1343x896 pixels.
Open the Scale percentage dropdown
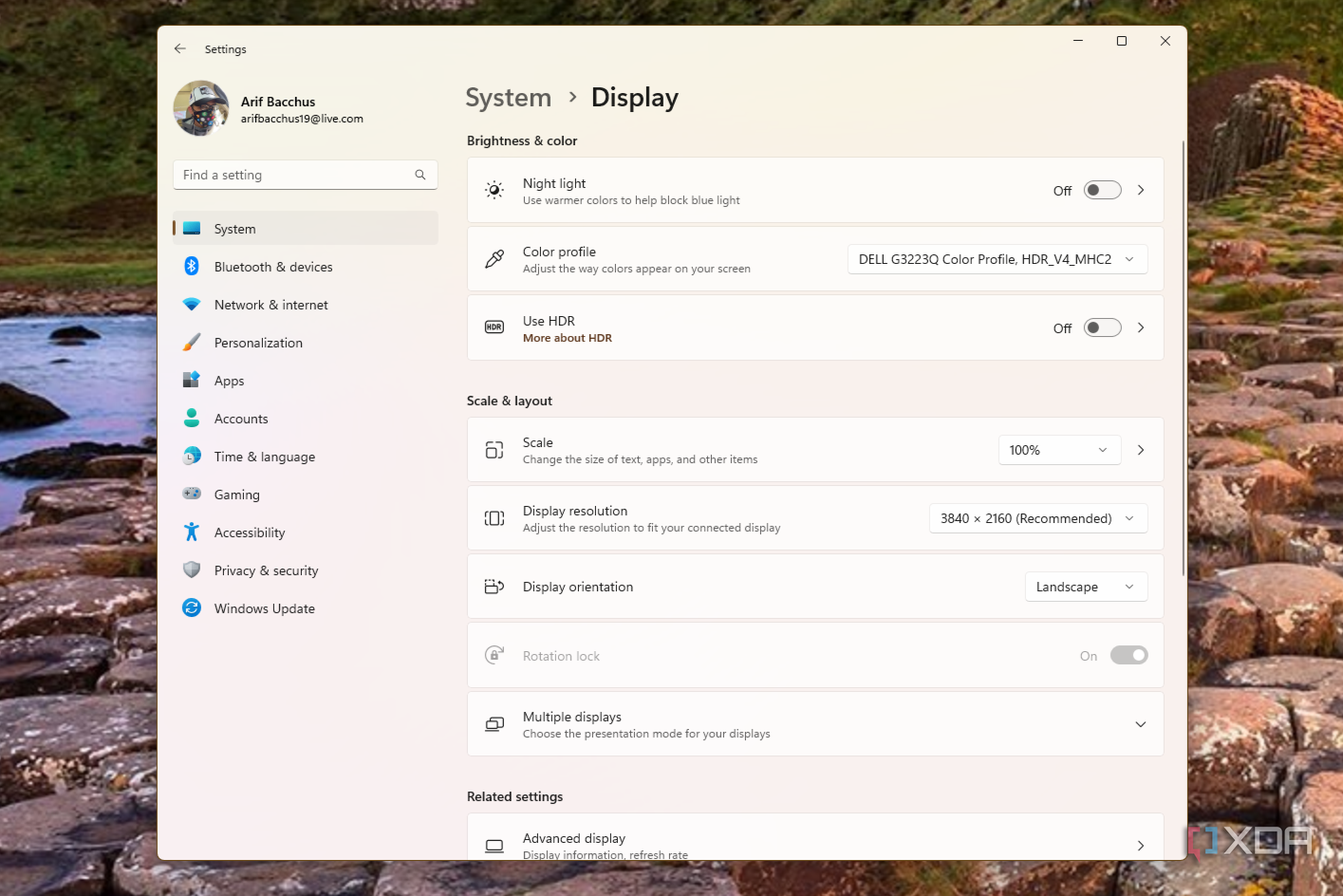[1058, 450]
